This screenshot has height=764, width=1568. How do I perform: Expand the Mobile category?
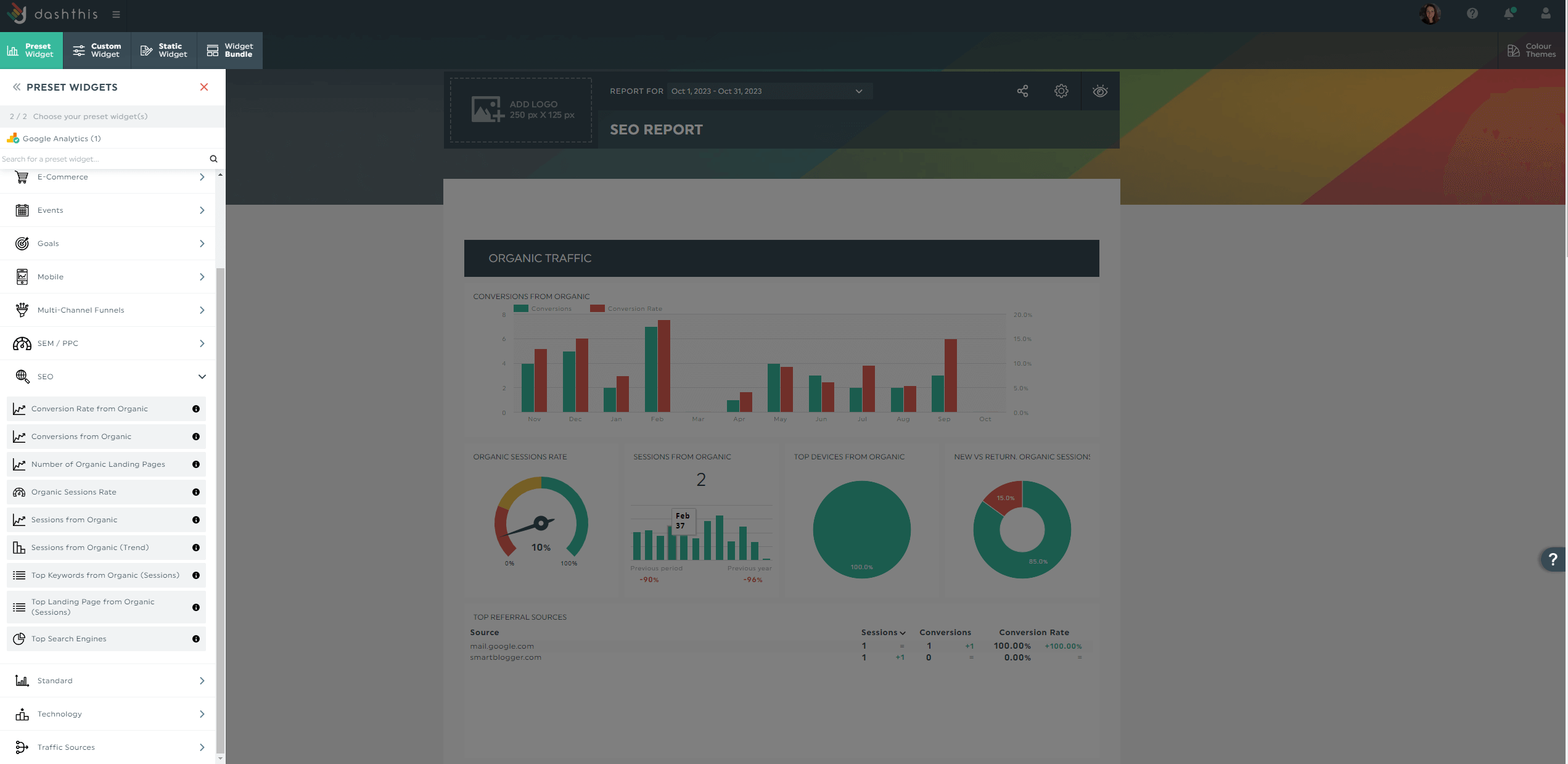pos(108,277)
